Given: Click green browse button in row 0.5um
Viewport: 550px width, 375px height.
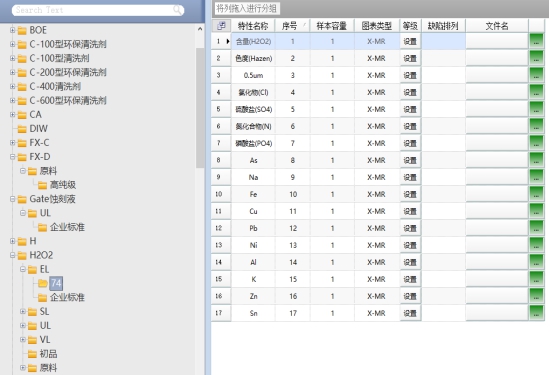Looking at the screenshot, I should click(536, 75).
